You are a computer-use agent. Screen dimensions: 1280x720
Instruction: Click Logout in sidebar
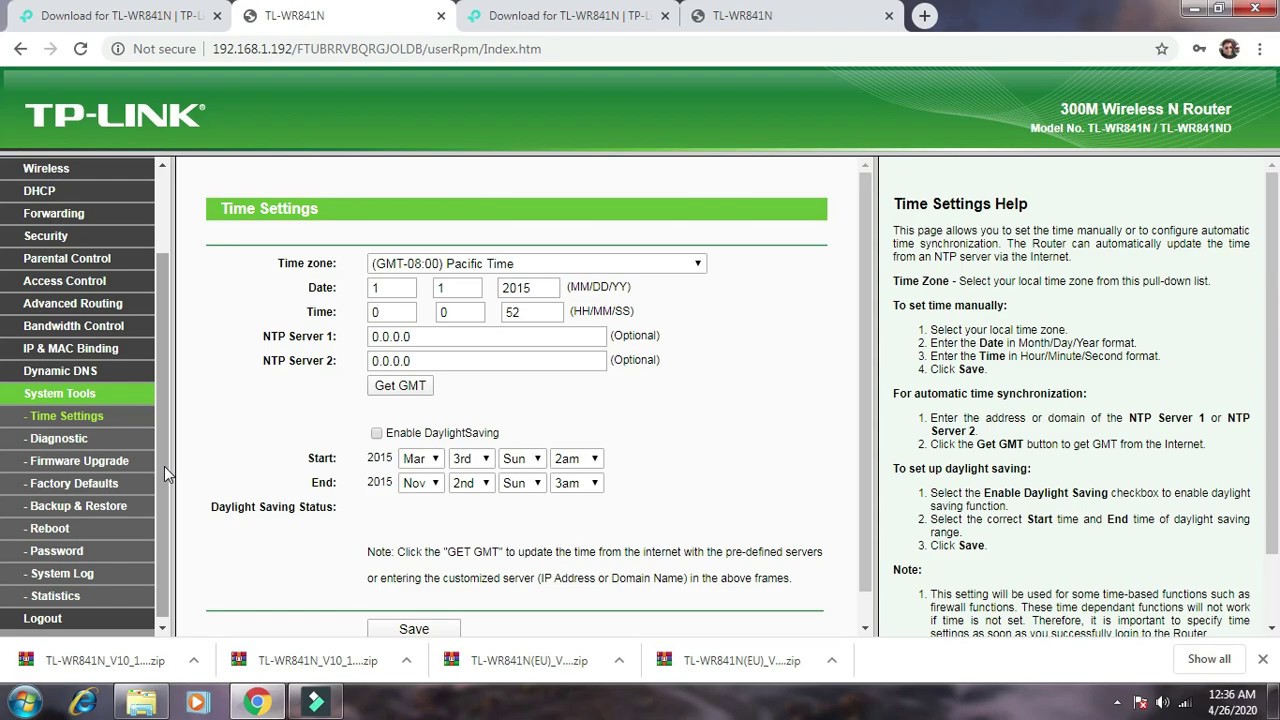77,618
